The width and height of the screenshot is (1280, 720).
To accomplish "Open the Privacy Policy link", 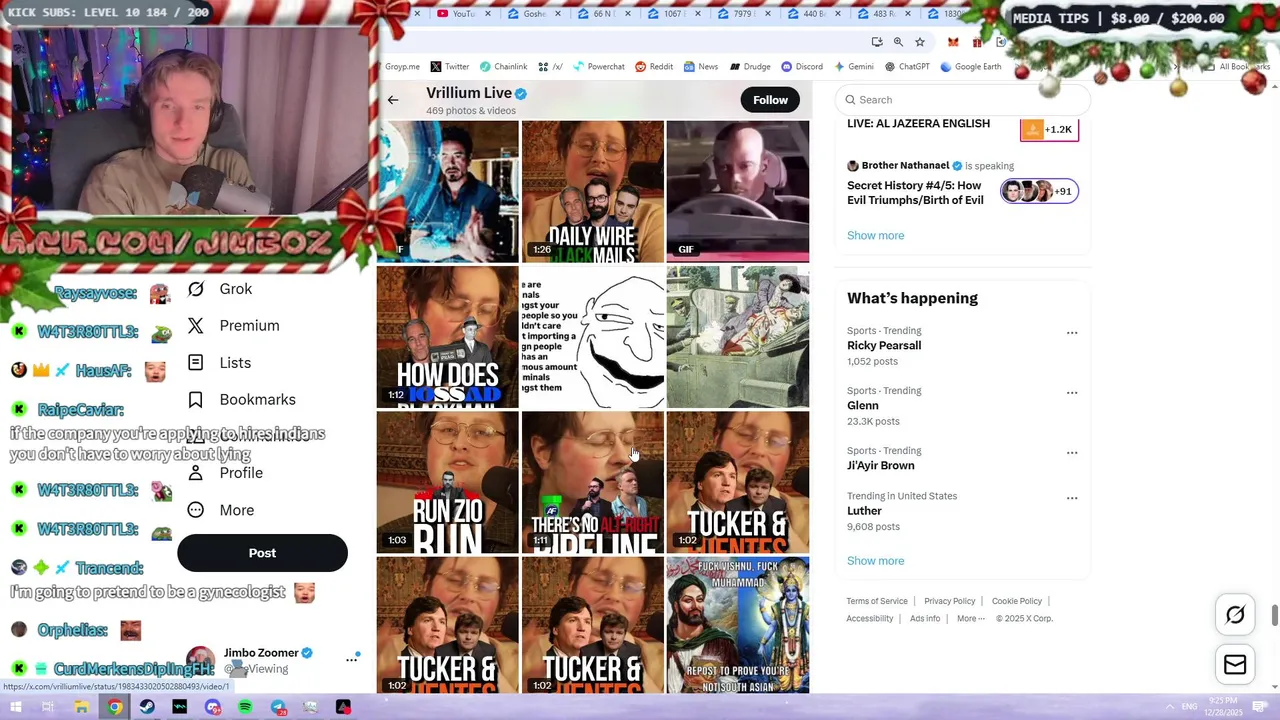I will (x=949, y=601).
